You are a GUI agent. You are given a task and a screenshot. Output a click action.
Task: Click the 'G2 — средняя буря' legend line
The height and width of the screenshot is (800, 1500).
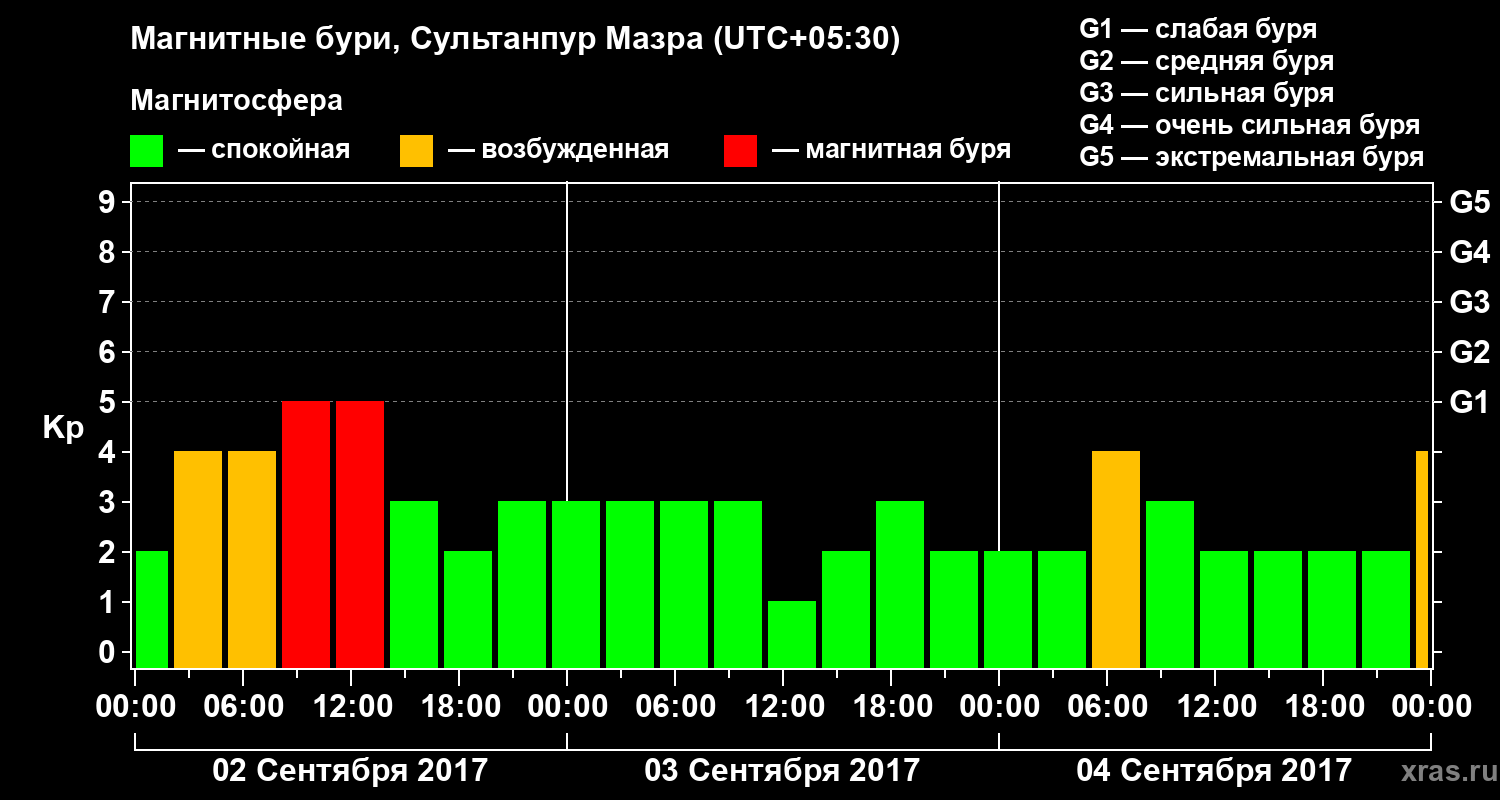coord(1206,61)
